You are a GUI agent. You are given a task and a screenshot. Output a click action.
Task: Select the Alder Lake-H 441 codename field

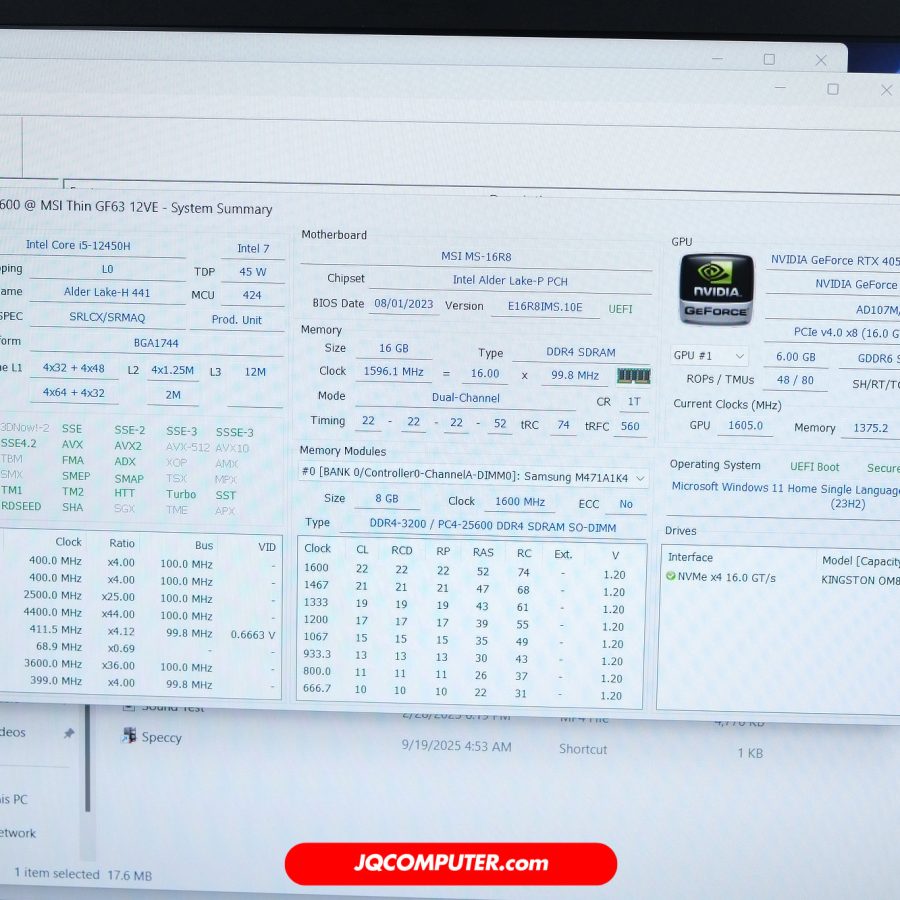107,292
